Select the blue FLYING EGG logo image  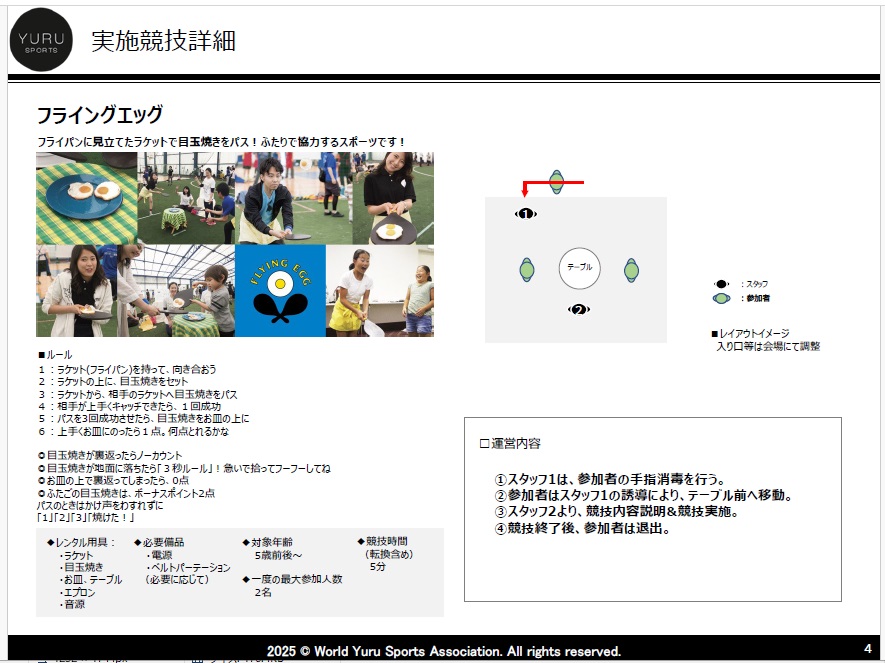[x=280, y=291]
